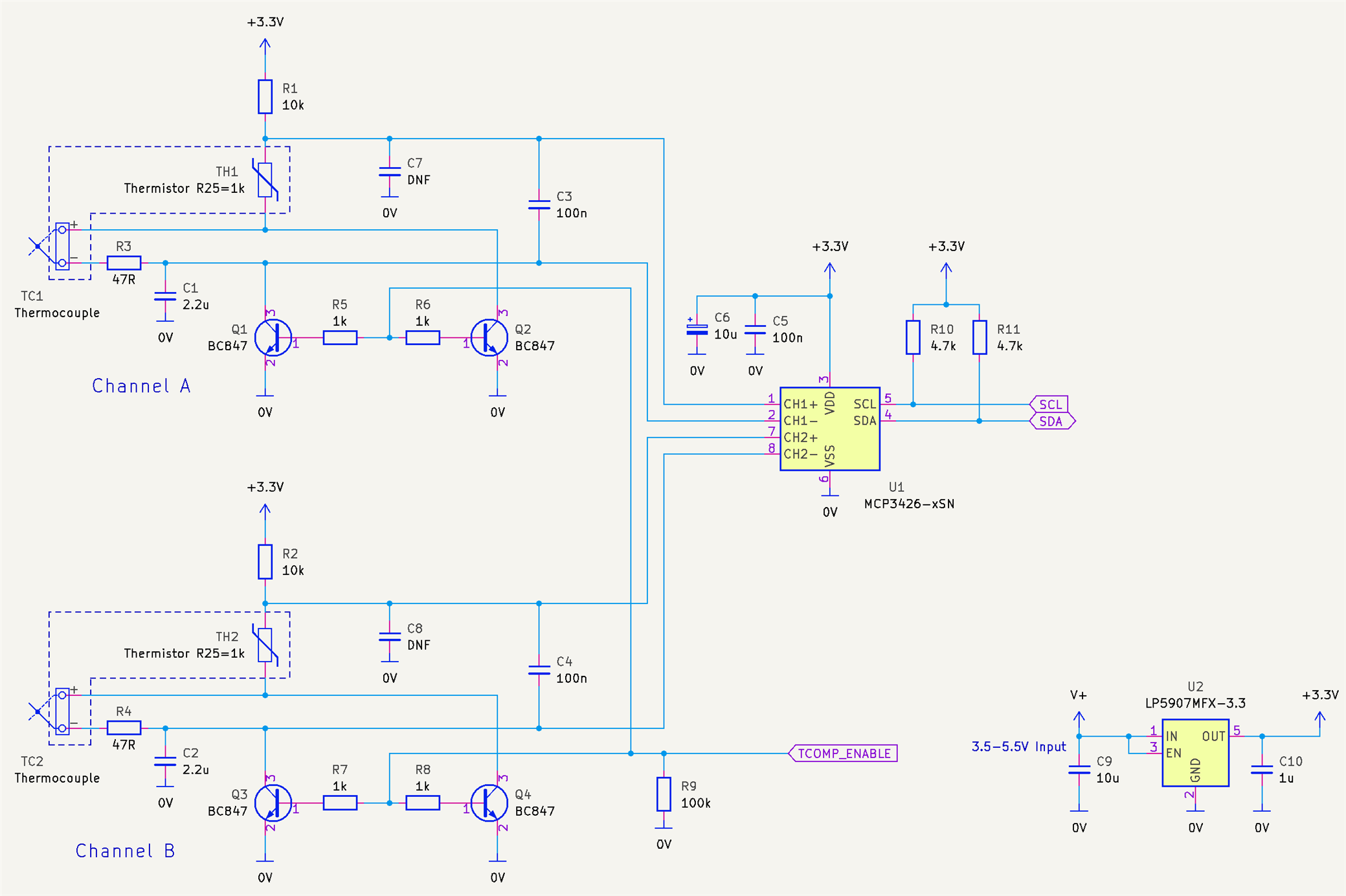1346x896 pixels.
Task: Click the SCL signal label
Action: click(x=1049, y=404)
